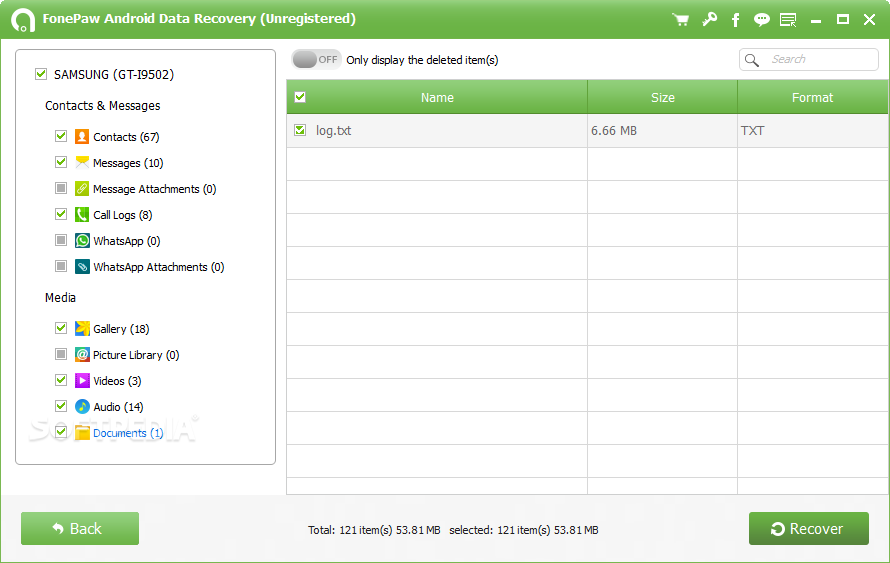Select the WhatsApp (0) category
The image size is (890, 563).
[x=127, y=241]
